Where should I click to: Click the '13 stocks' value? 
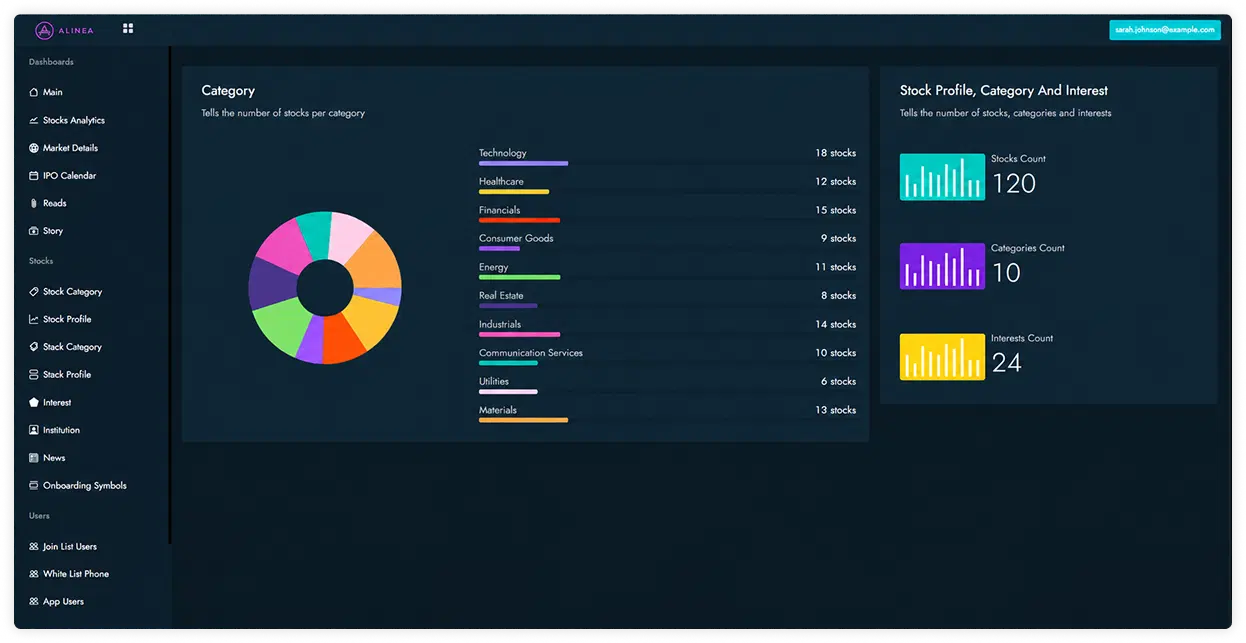click(x=835, y=410)
